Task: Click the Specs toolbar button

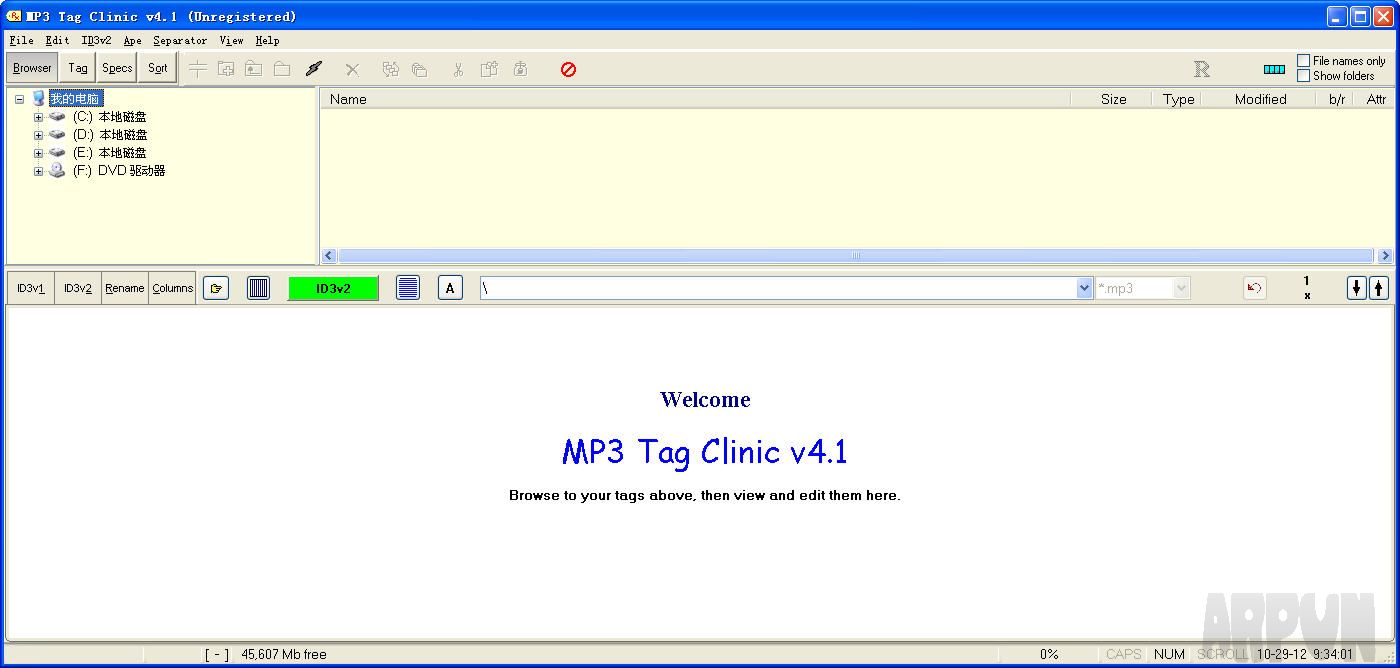Action: pos(117,68)
